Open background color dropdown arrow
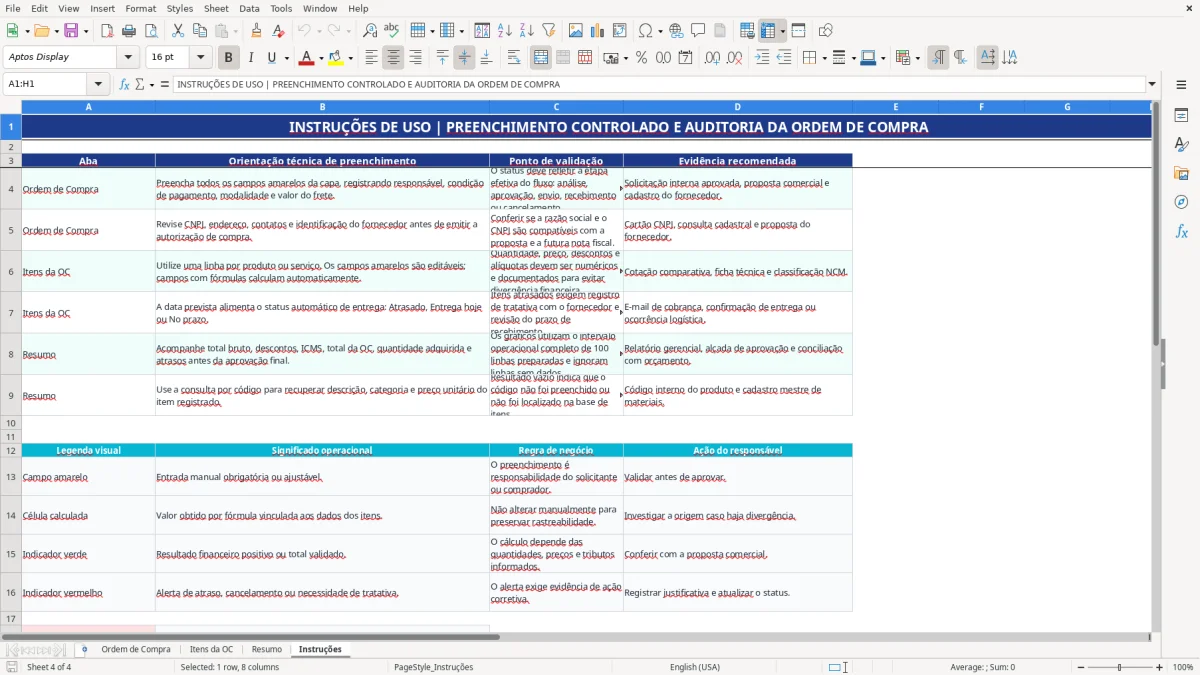Image resolution: width=1200 pixels, height=675 pixels. (x=351, y=58)
